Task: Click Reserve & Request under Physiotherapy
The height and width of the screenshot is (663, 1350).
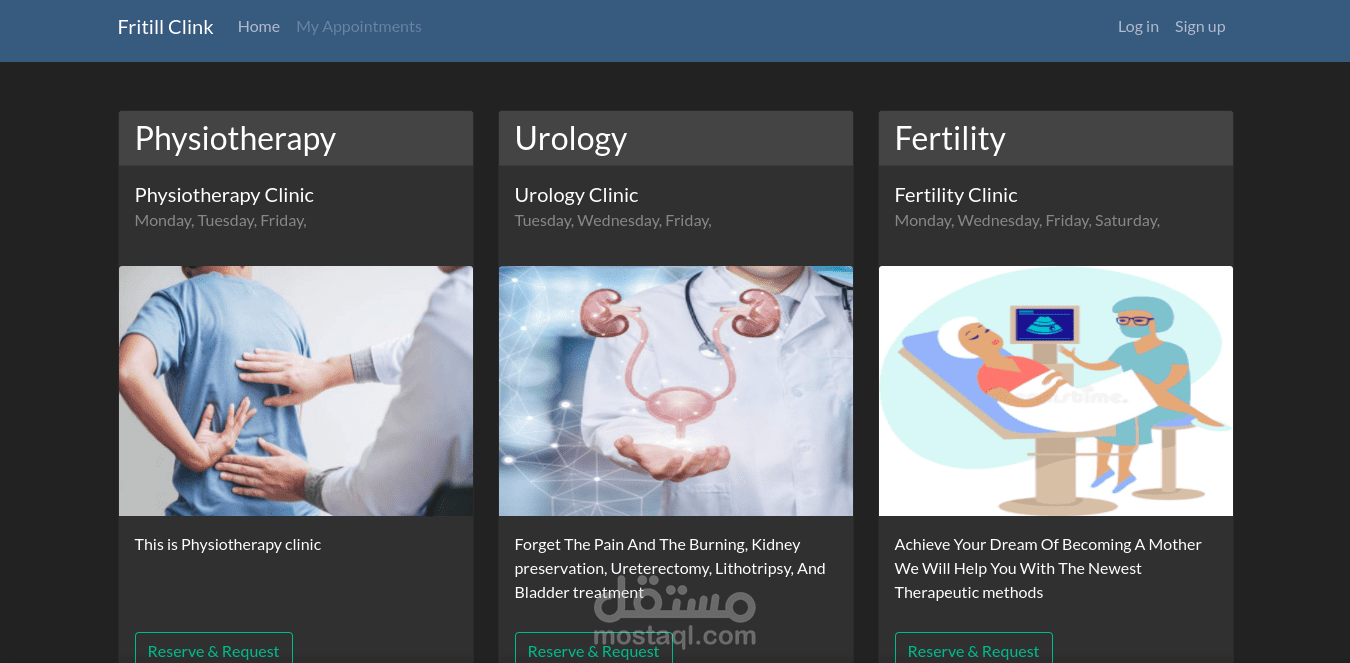Action: (x=213, y=650)
